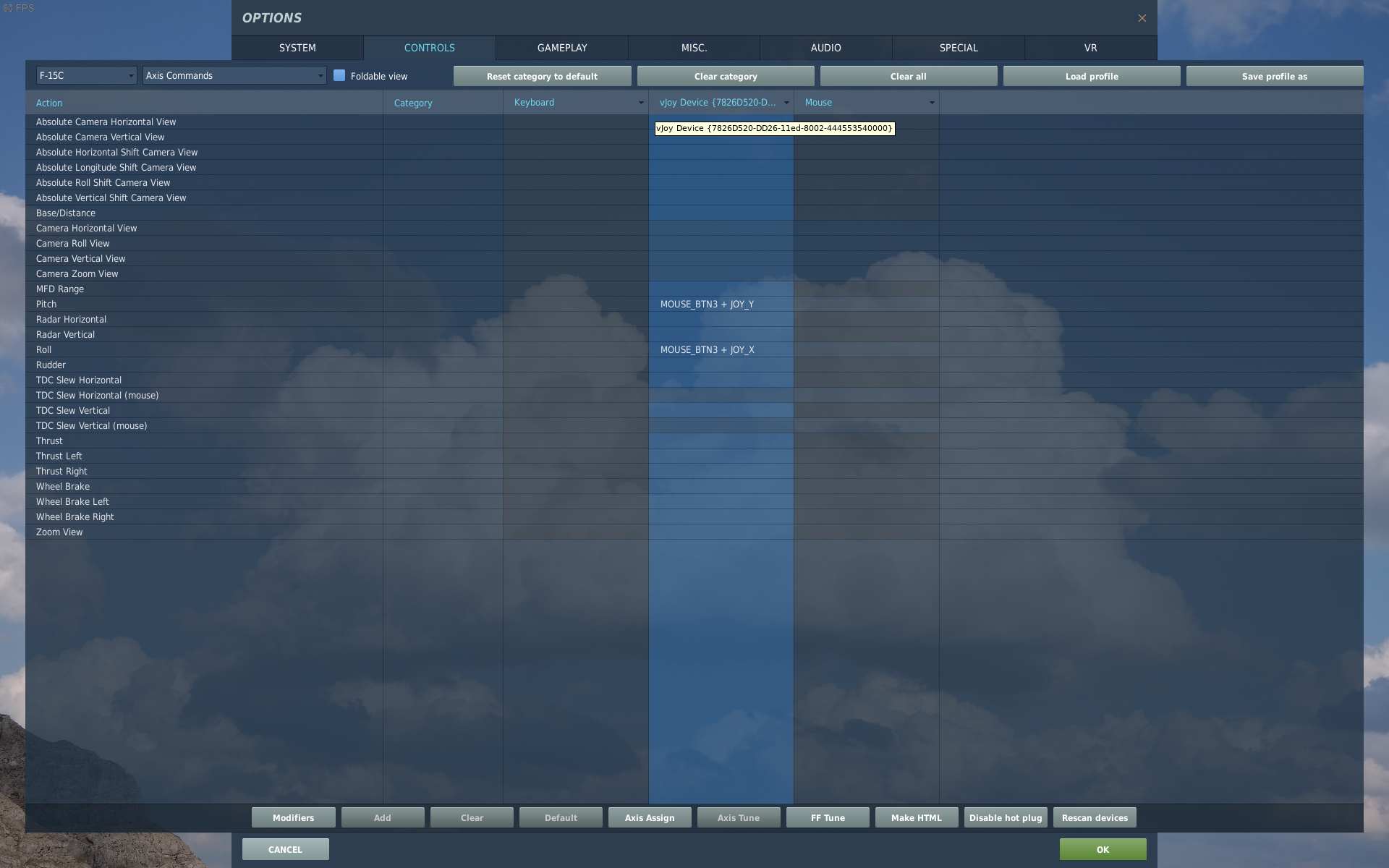Go to the VR tab
This screenshot has width=1389, height=868.
1090,48
